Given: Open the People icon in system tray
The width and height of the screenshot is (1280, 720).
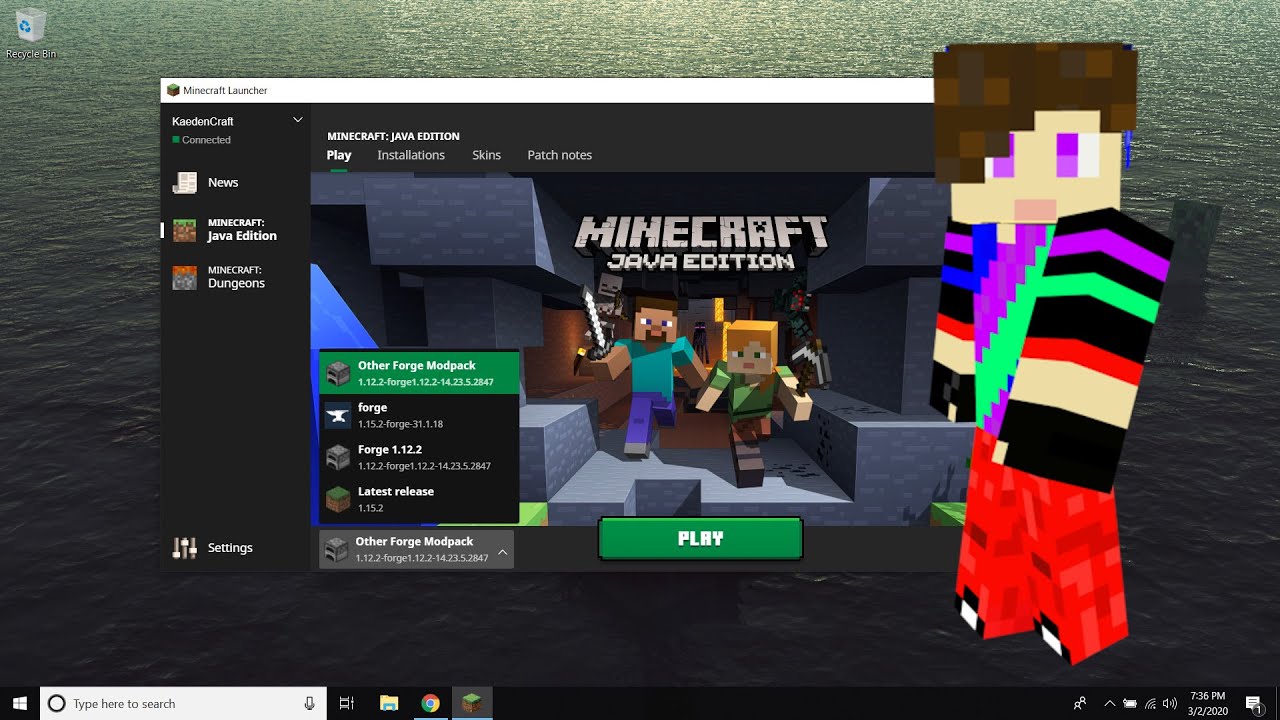Looking at the screenshot, I should point(1080,703).
